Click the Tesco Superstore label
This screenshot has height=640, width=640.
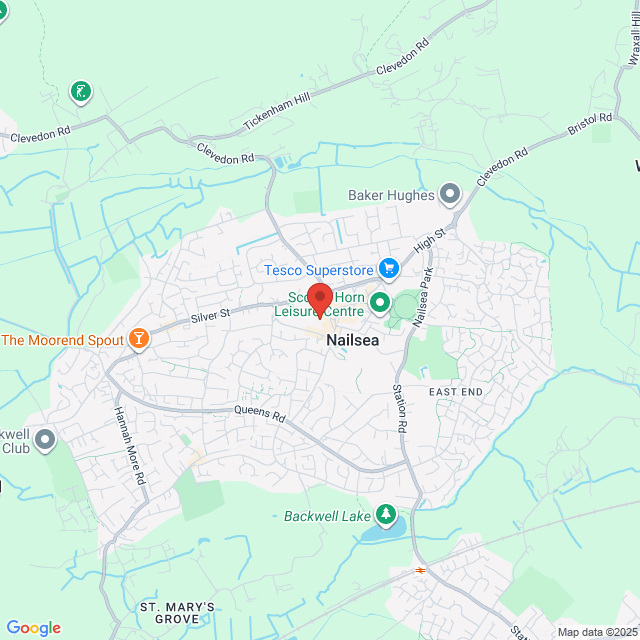pyautogui.click(x=319, y=270)
